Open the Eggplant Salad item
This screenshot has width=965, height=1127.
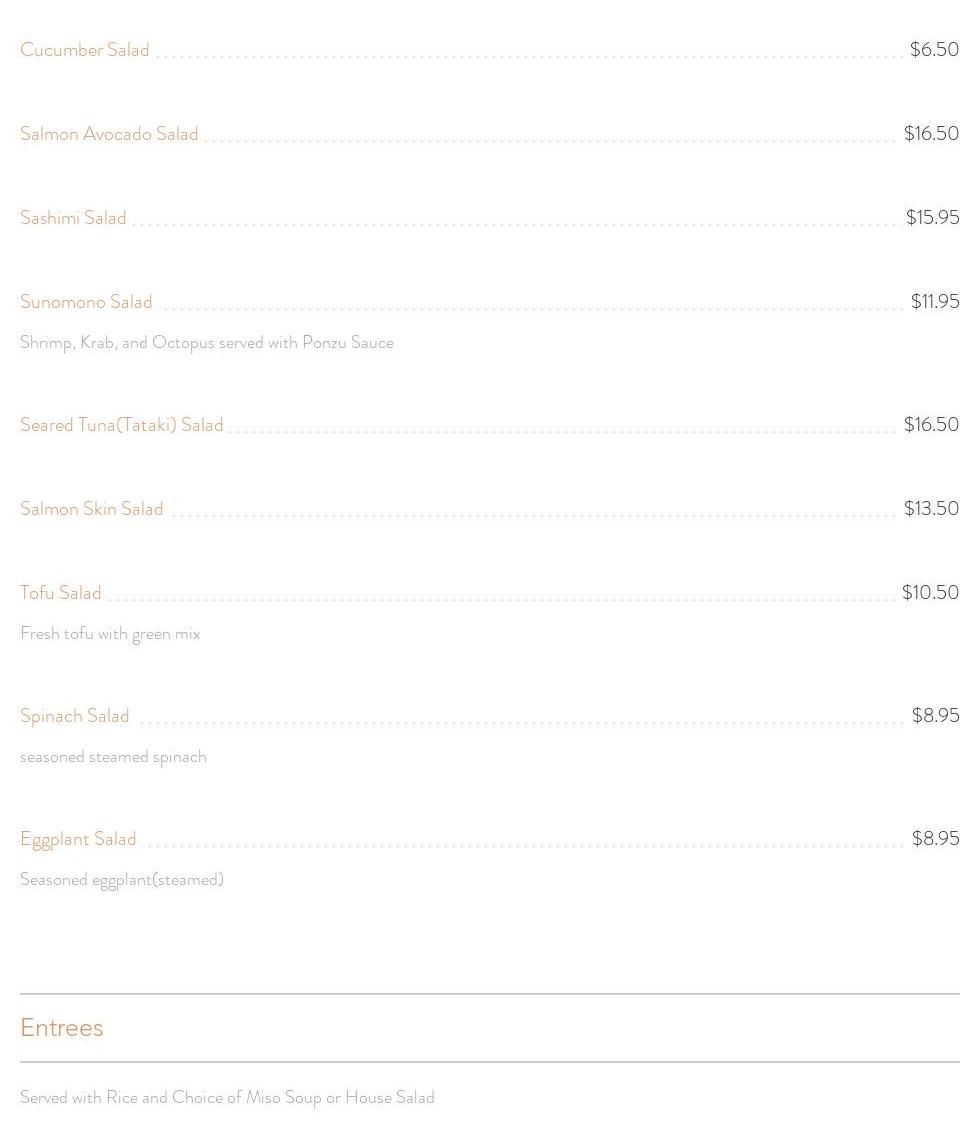click(x=78, y=840)
